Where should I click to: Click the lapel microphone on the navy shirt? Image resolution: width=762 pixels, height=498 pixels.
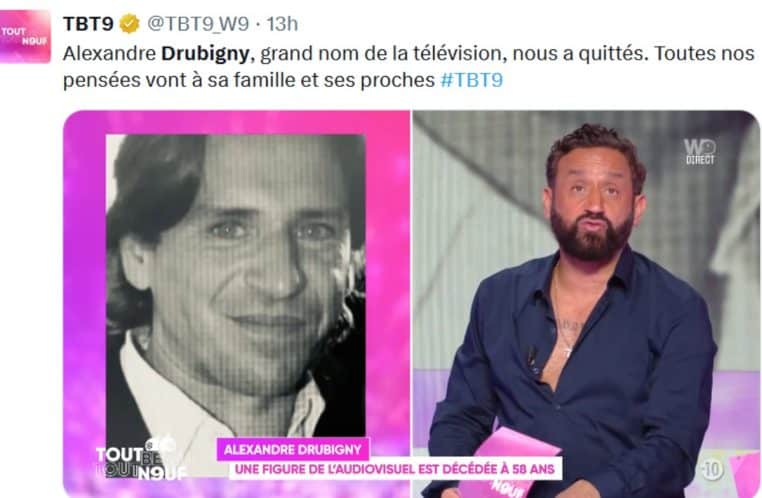coord(533,359)
